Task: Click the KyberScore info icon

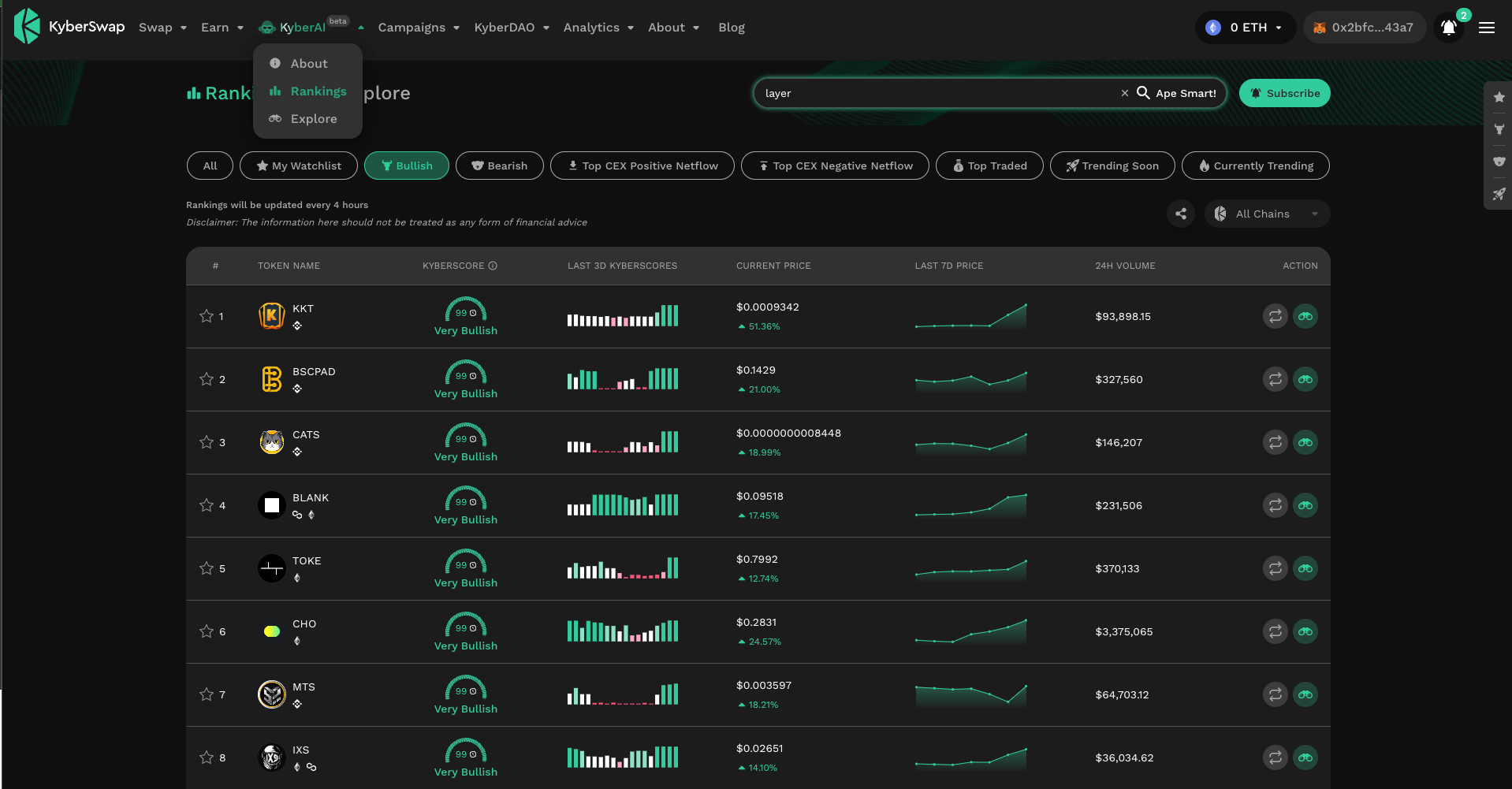Action: [x=493, y=266]
